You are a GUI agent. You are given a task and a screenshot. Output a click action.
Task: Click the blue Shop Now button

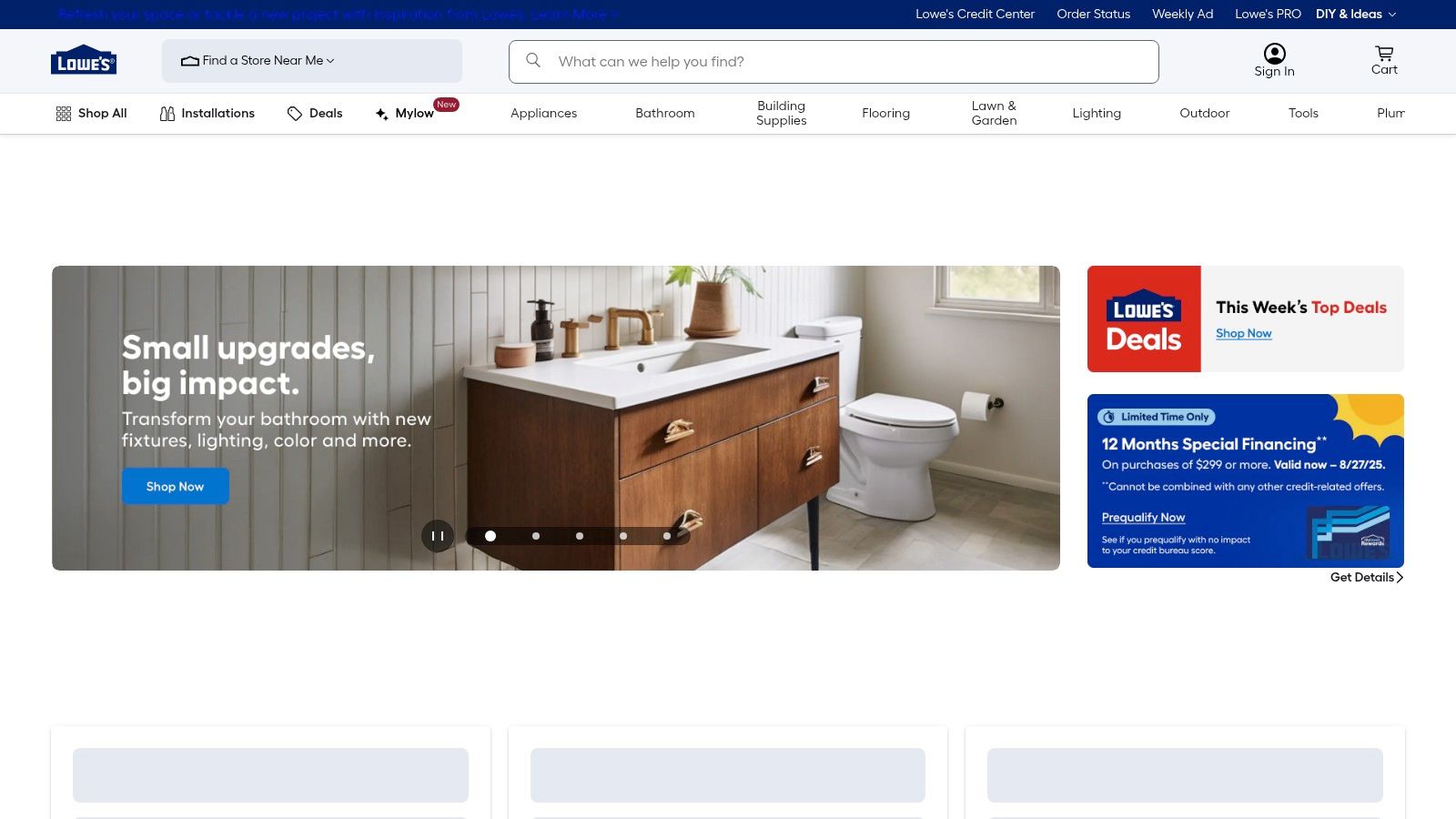[x=175, y=486]
